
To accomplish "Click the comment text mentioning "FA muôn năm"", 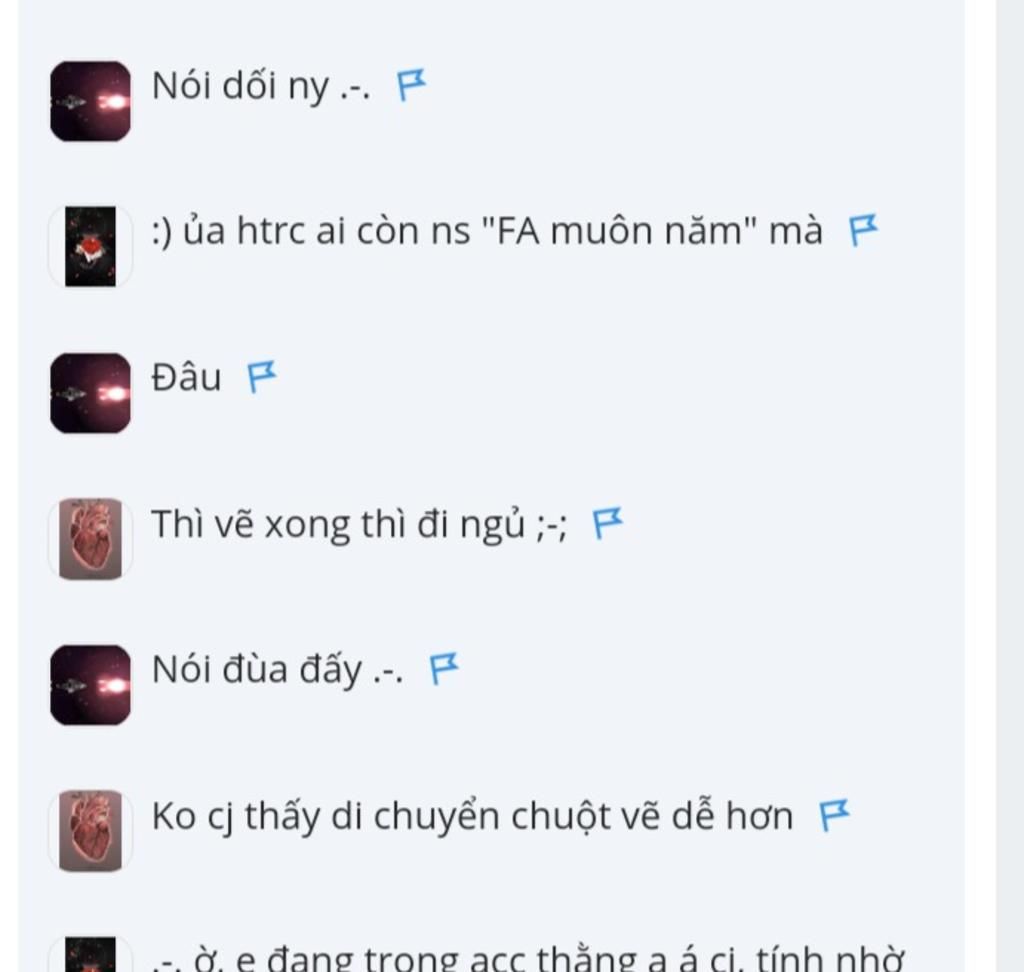I will point(487,231).
